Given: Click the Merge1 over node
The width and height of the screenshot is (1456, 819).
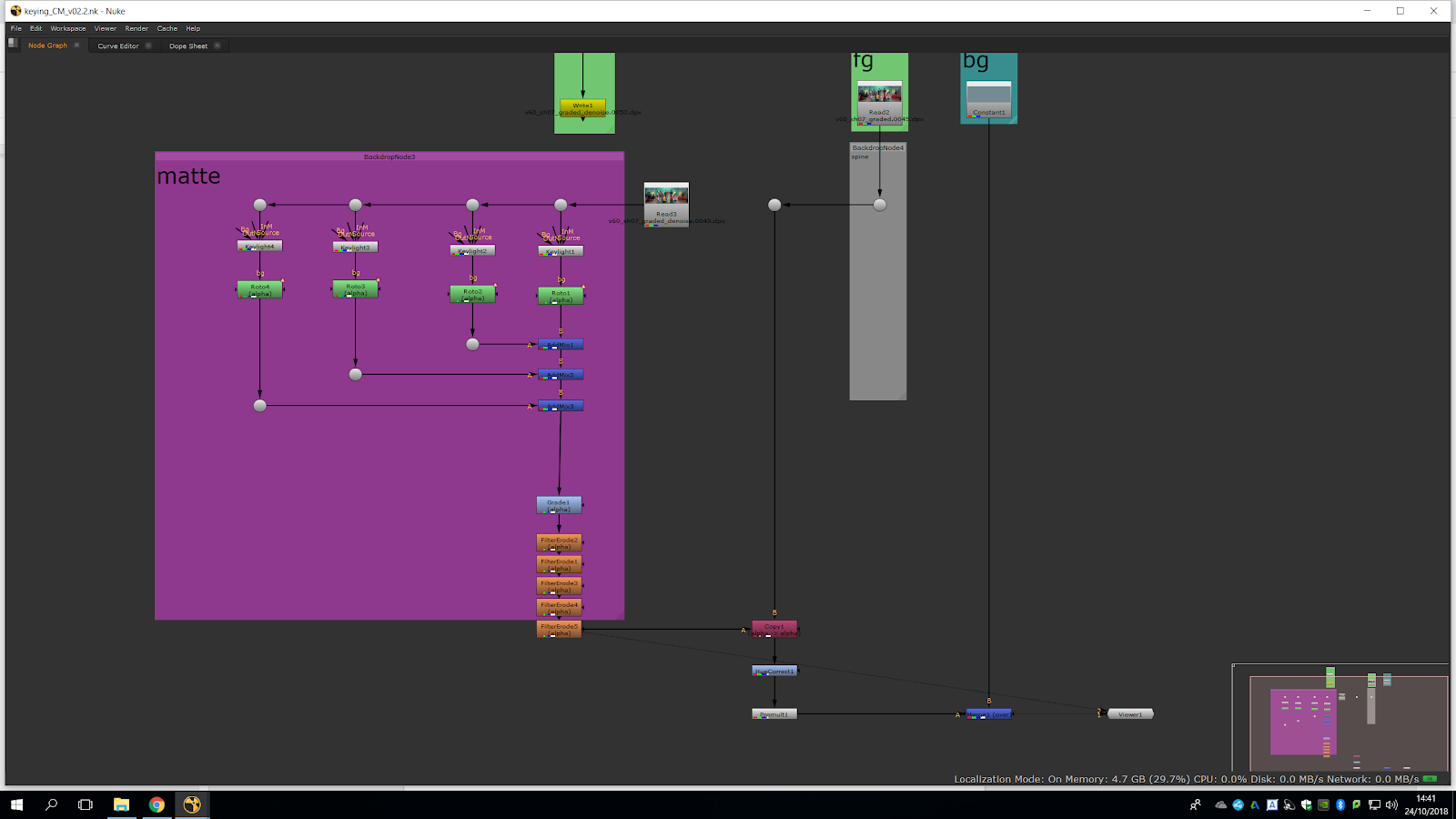Looking at the screenshot, I should [x=989, y=714].
